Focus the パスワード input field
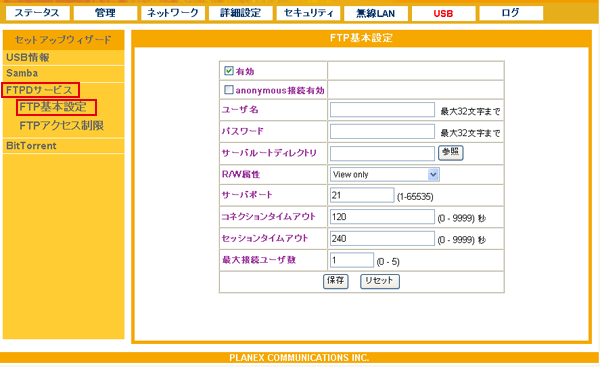600x367 pixels. tap(382, 132)
